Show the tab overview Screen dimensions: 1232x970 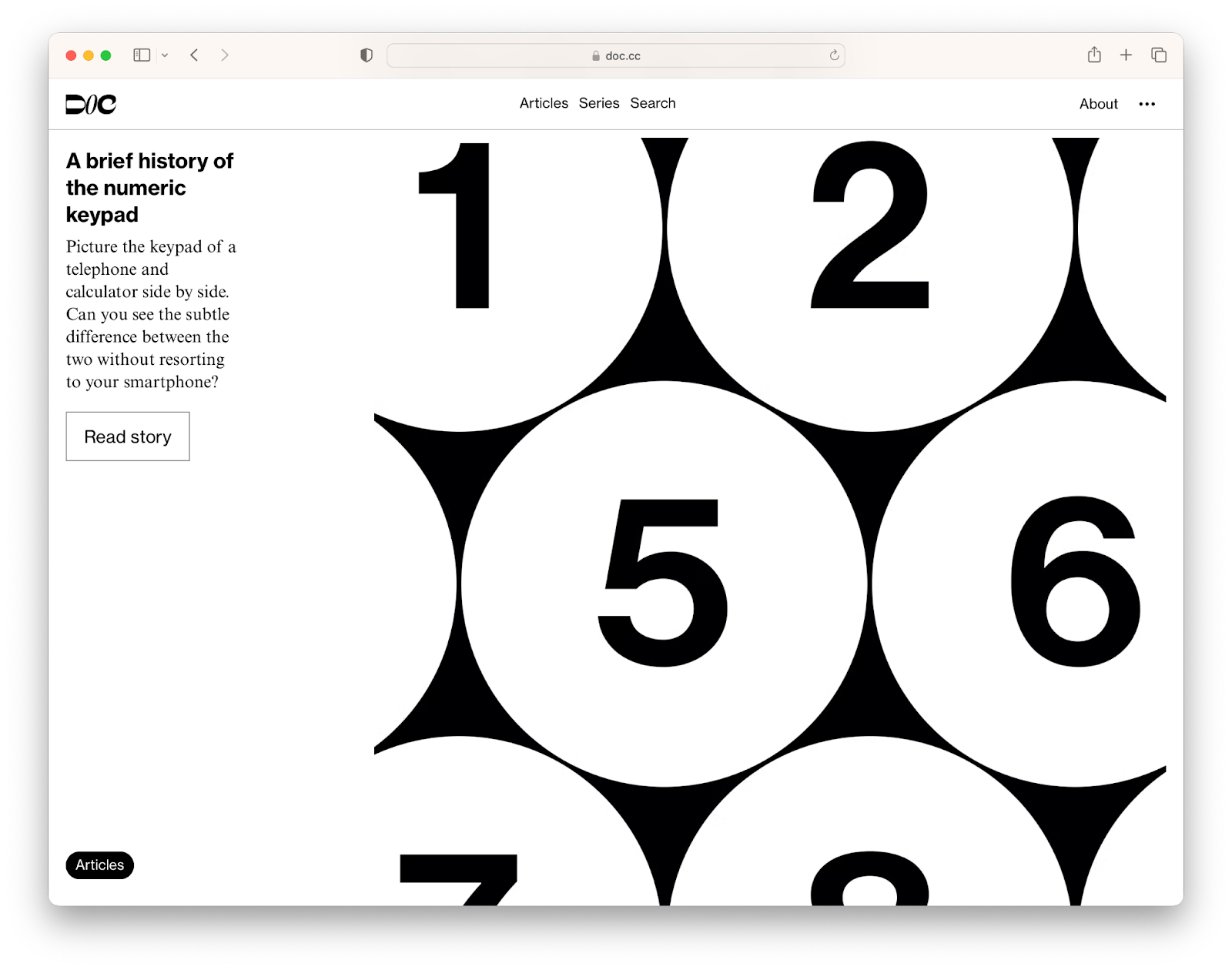1159,55
